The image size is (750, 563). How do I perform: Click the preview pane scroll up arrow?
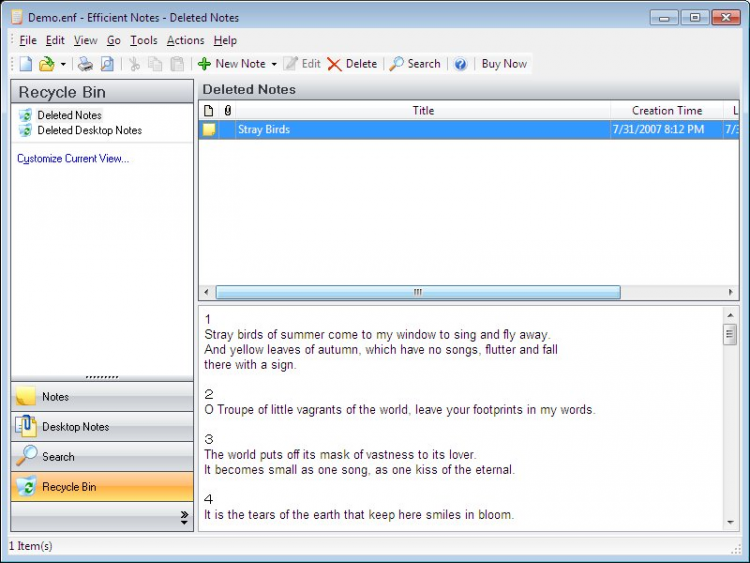pos(730,315)
